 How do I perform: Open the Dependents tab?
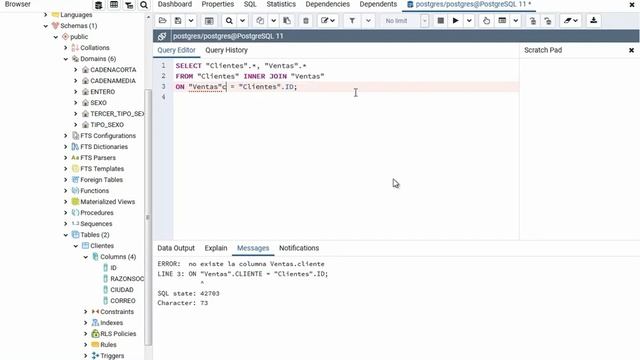tap(378, 4)
